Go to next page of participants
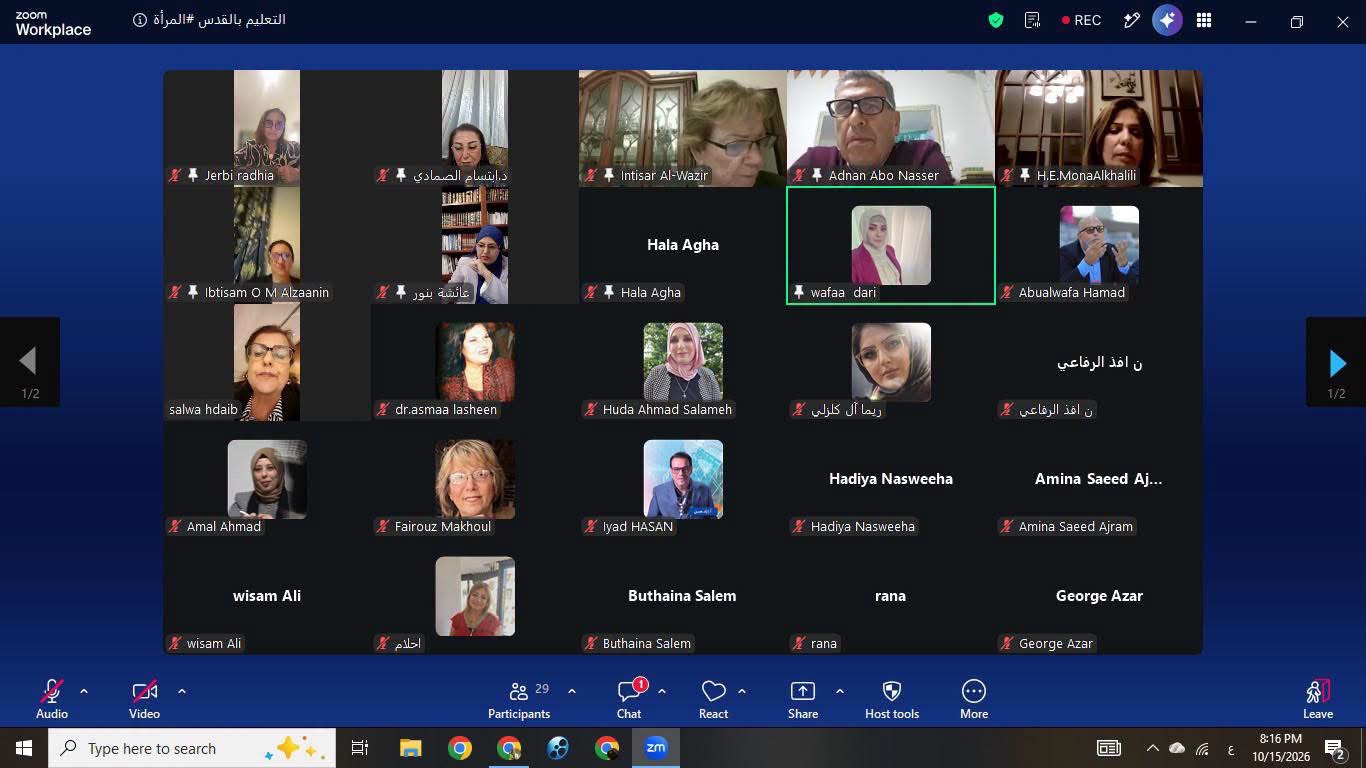 [1336, 362]
